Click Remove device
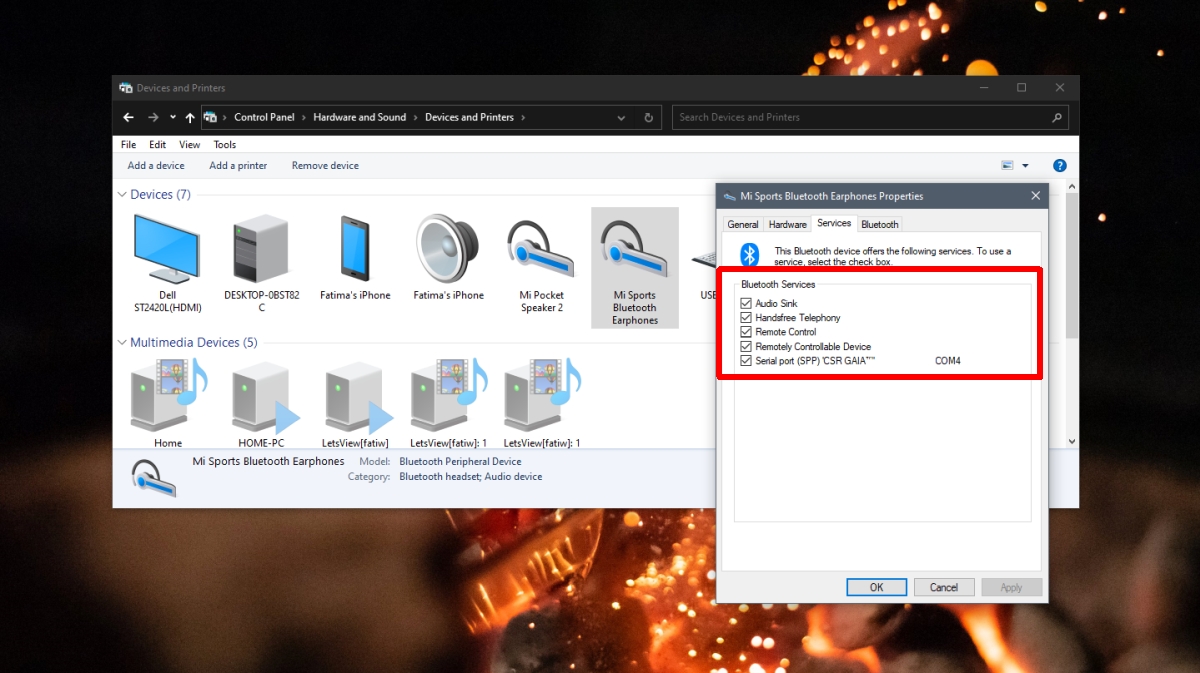The image size is (1200, 673). point(325,166)
